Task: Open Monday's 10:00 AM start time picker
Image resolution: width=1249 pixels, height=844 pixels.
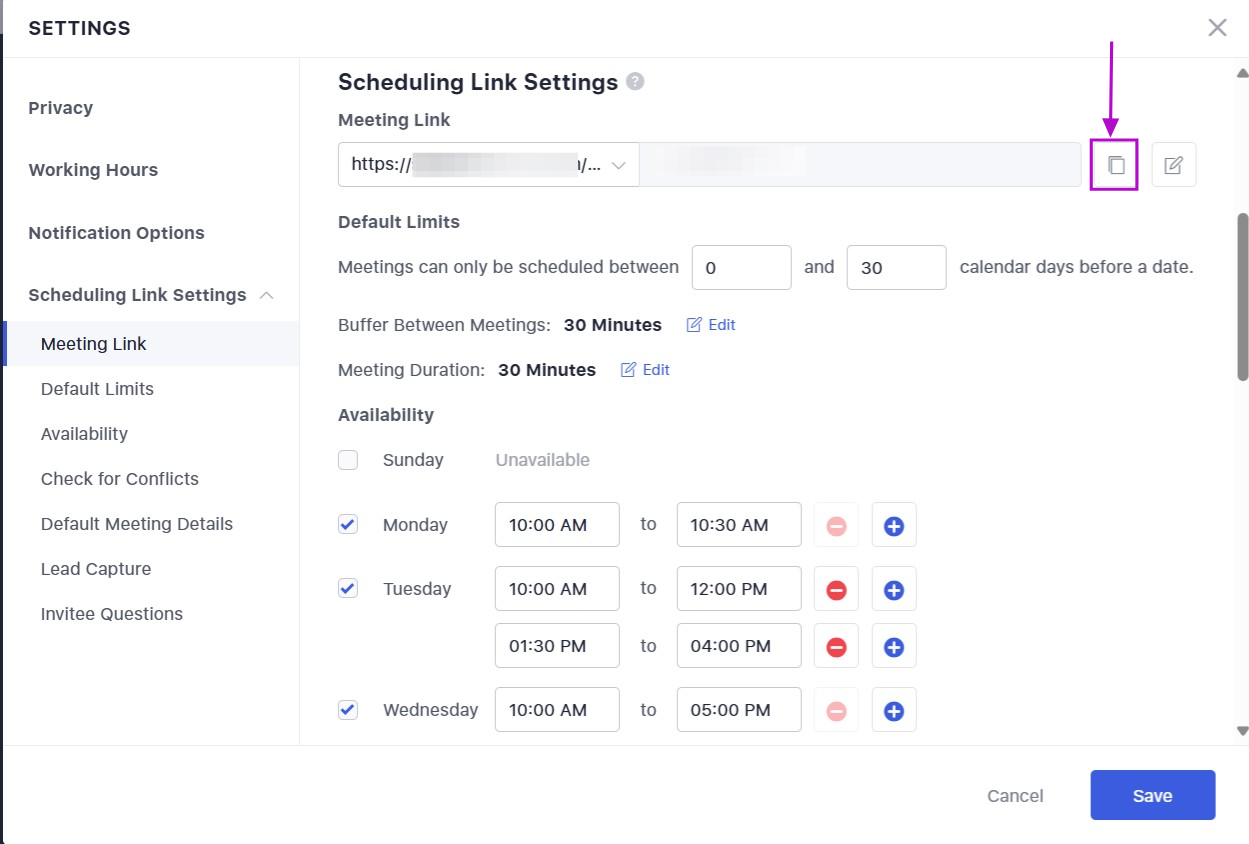Action: coord(556,525)
